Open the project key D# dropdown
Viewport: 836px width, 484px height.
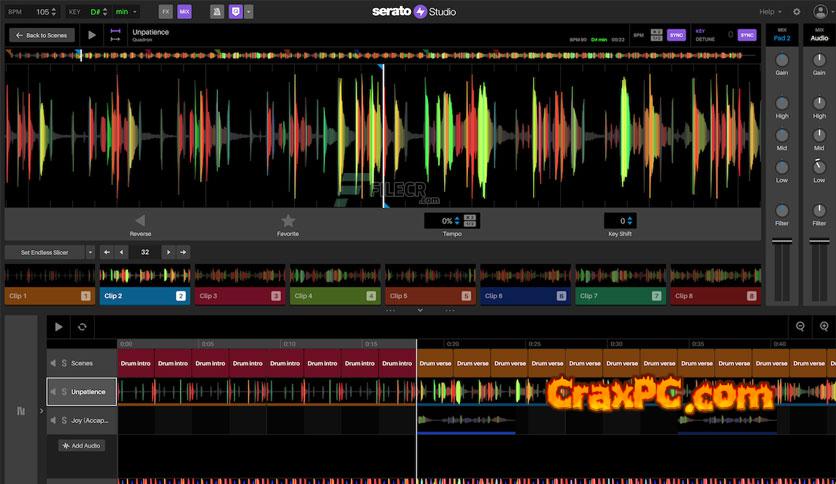tap(98, 12)
